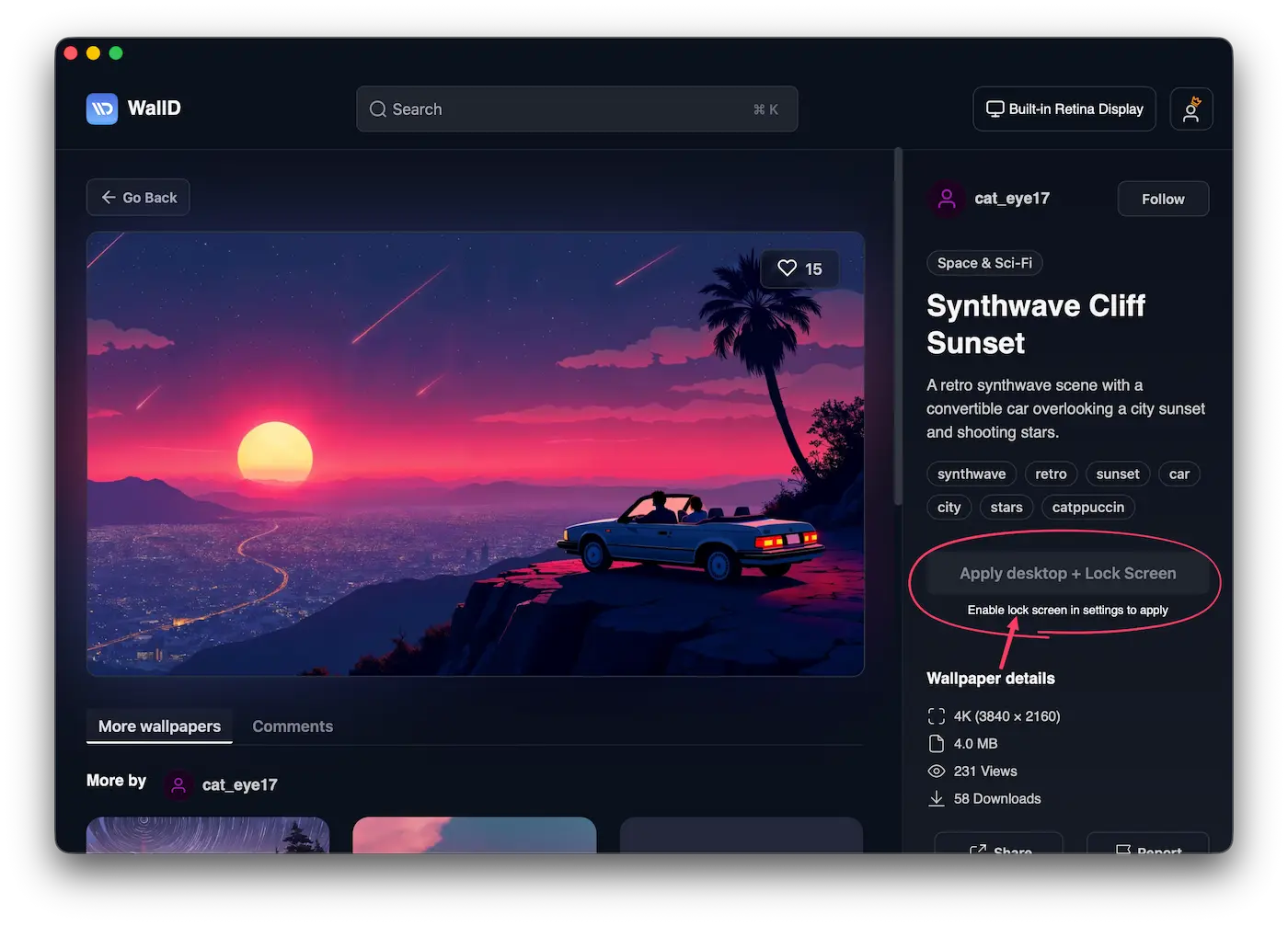This screenshot has width=1288, height=926.
Task: Click the Space & Sci-Fi category tag
Action: 983,263
